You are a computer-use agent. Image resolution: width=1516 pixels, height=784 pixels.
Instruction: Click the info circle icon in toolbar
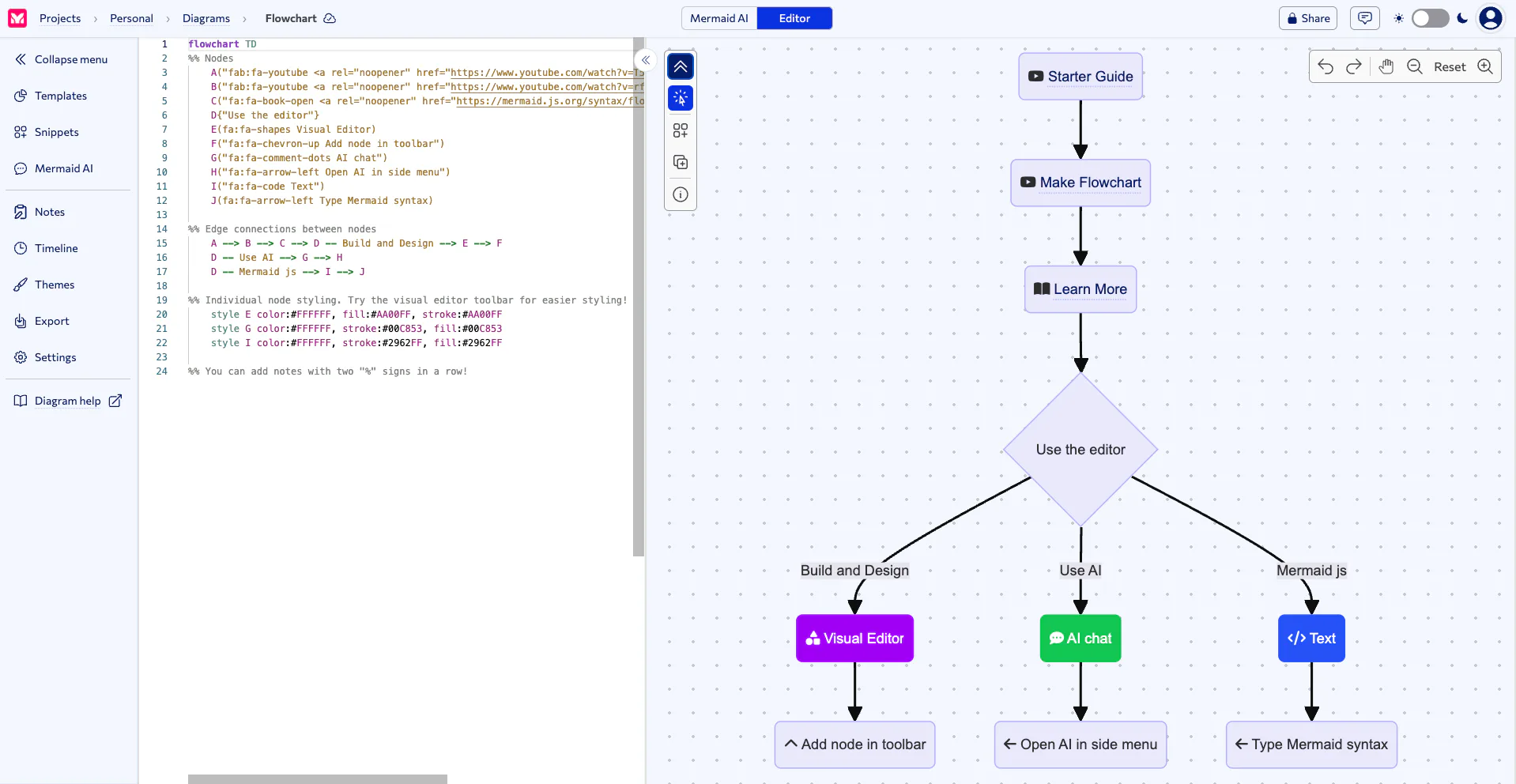(x=681, y=194)
